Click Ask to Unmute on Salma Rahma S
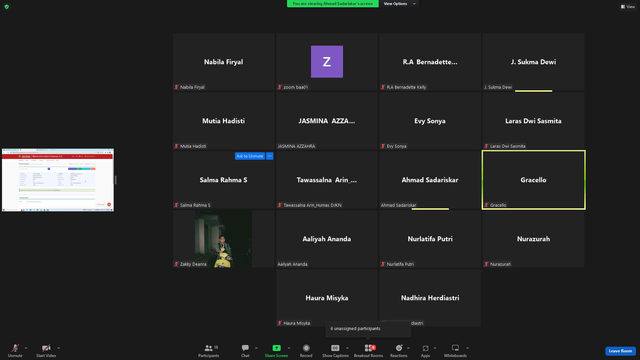Image resolution: width=640 pixels, height=360 pixels. [x=250, y=156]
